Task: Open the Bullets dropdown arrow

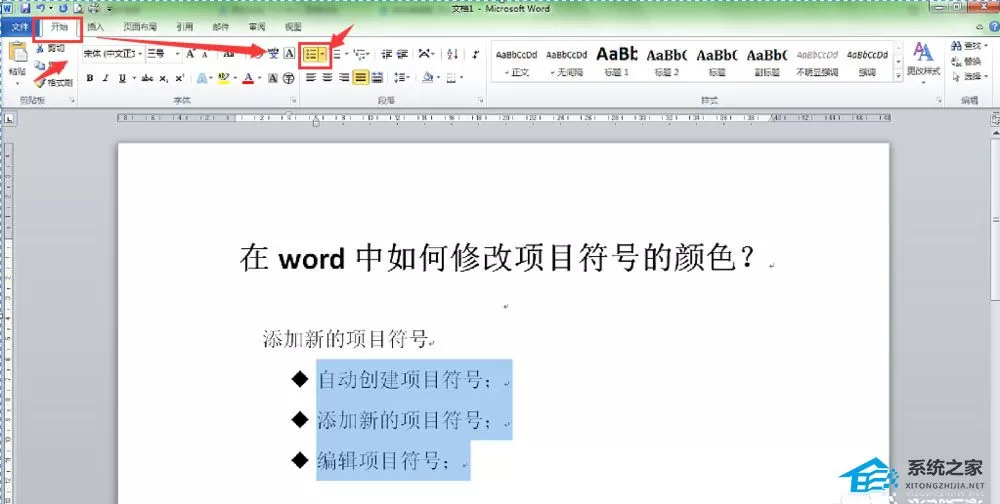Action: [323, 55]
